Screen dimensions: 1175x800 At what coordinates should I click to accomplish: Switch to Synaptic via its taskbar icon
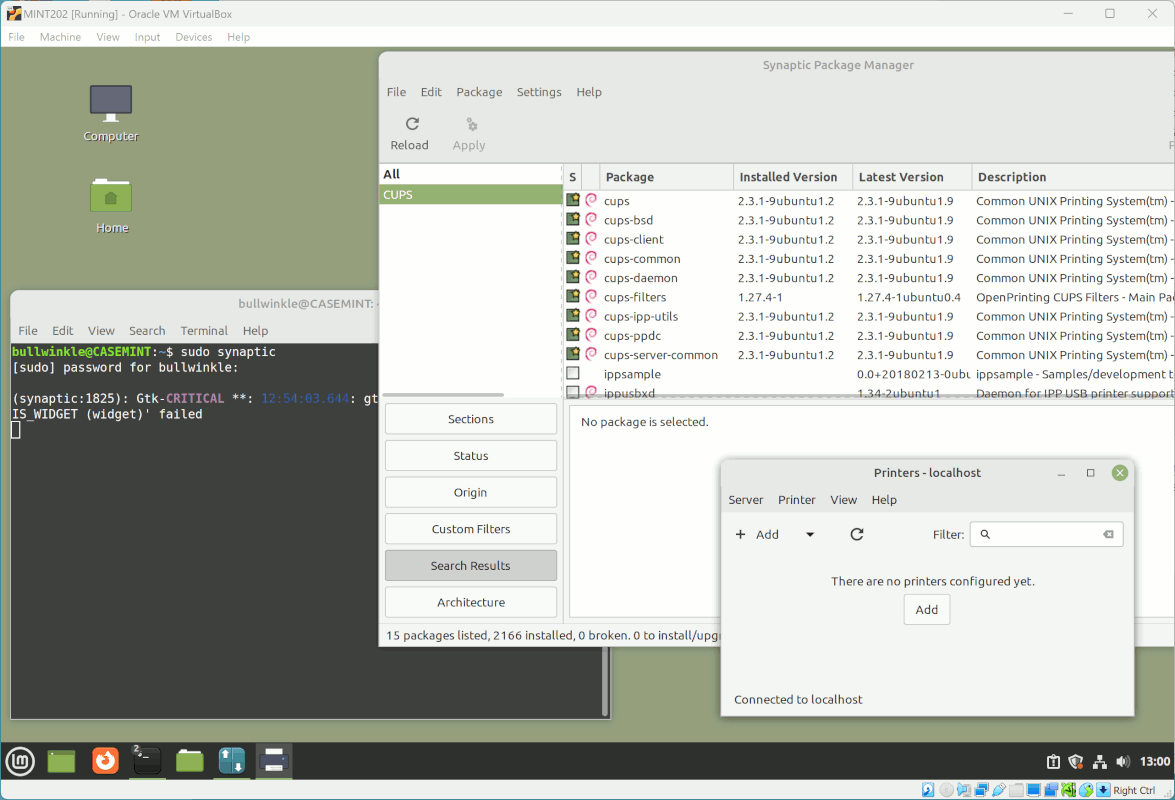[x=232, y=761]
